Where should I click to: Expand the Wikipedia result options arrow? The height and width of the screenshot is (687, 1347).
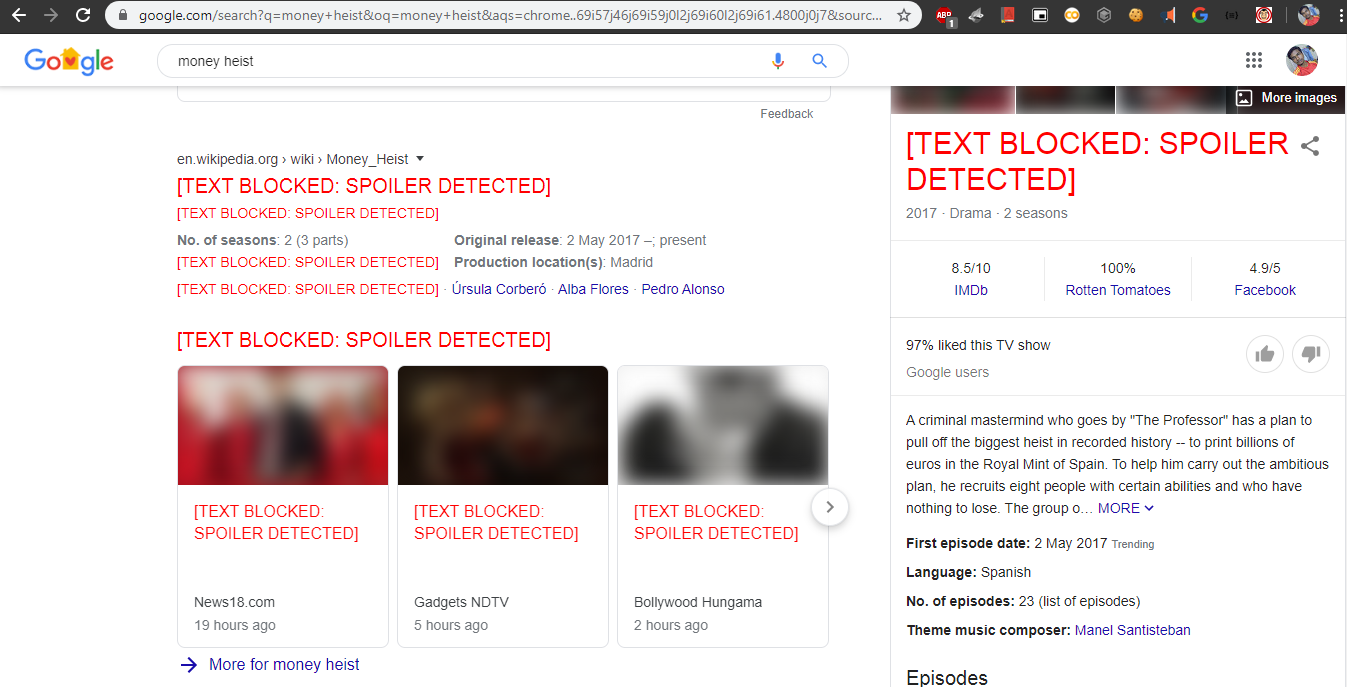[x=420, y=158]
